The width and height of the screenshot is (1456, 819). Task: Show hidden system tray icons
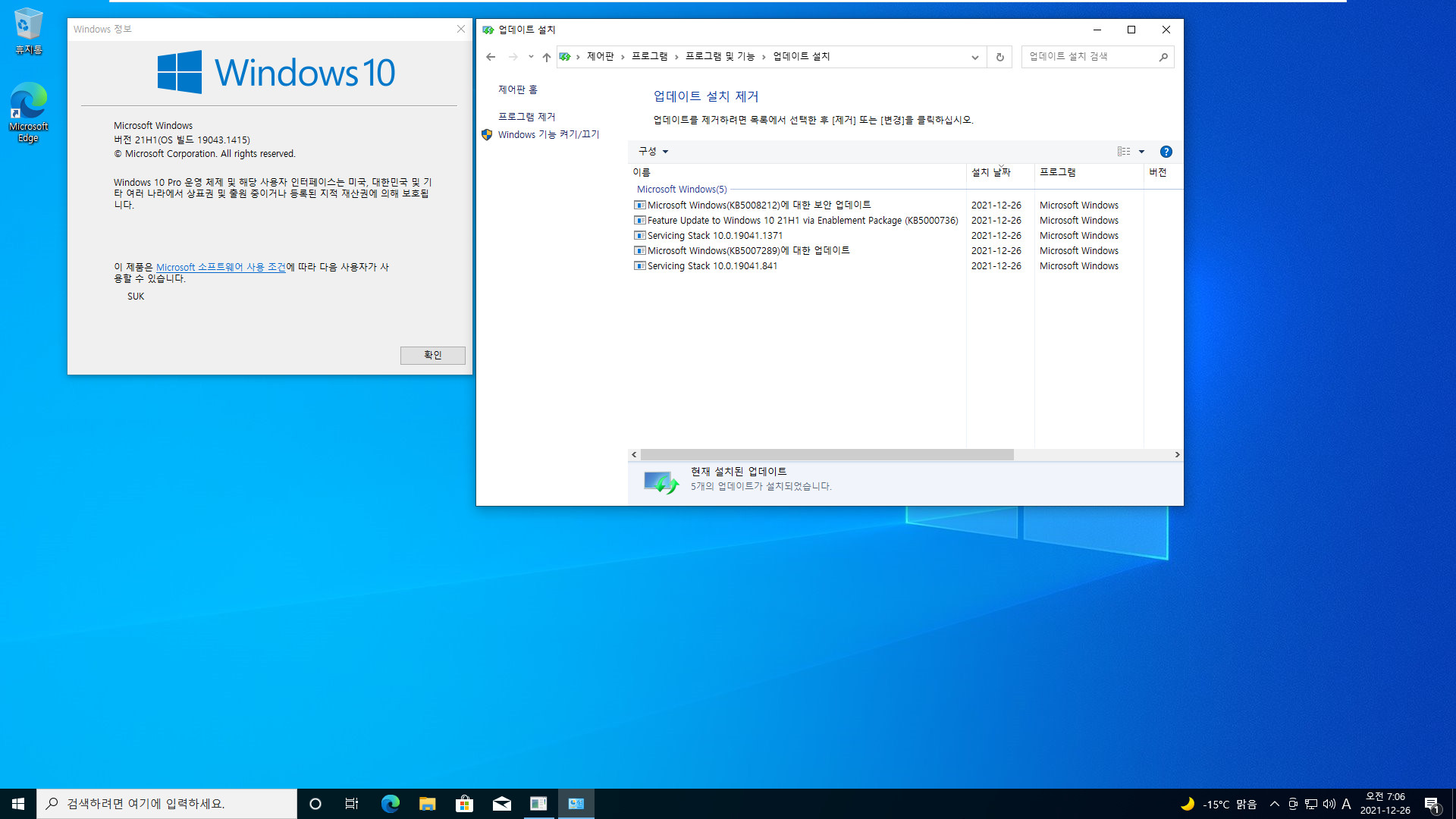pyautogui.click(x=1274, y=804)
